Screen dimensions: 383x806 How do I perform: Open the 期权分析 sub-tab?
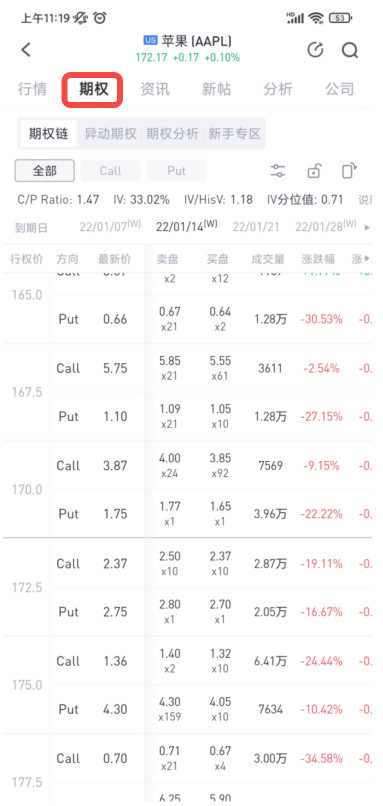(x=172, y=134)
